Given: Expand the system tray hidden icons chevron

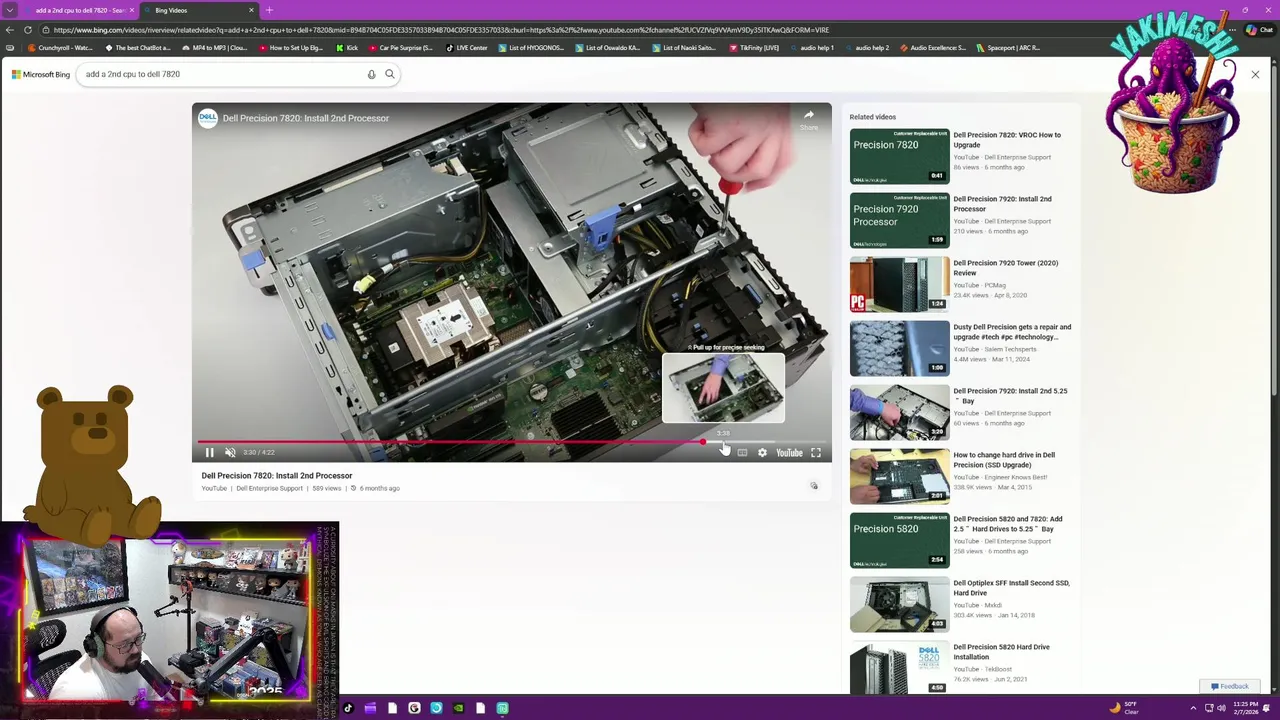Looking at the screenshot, I should click(x=1193, y=708).
